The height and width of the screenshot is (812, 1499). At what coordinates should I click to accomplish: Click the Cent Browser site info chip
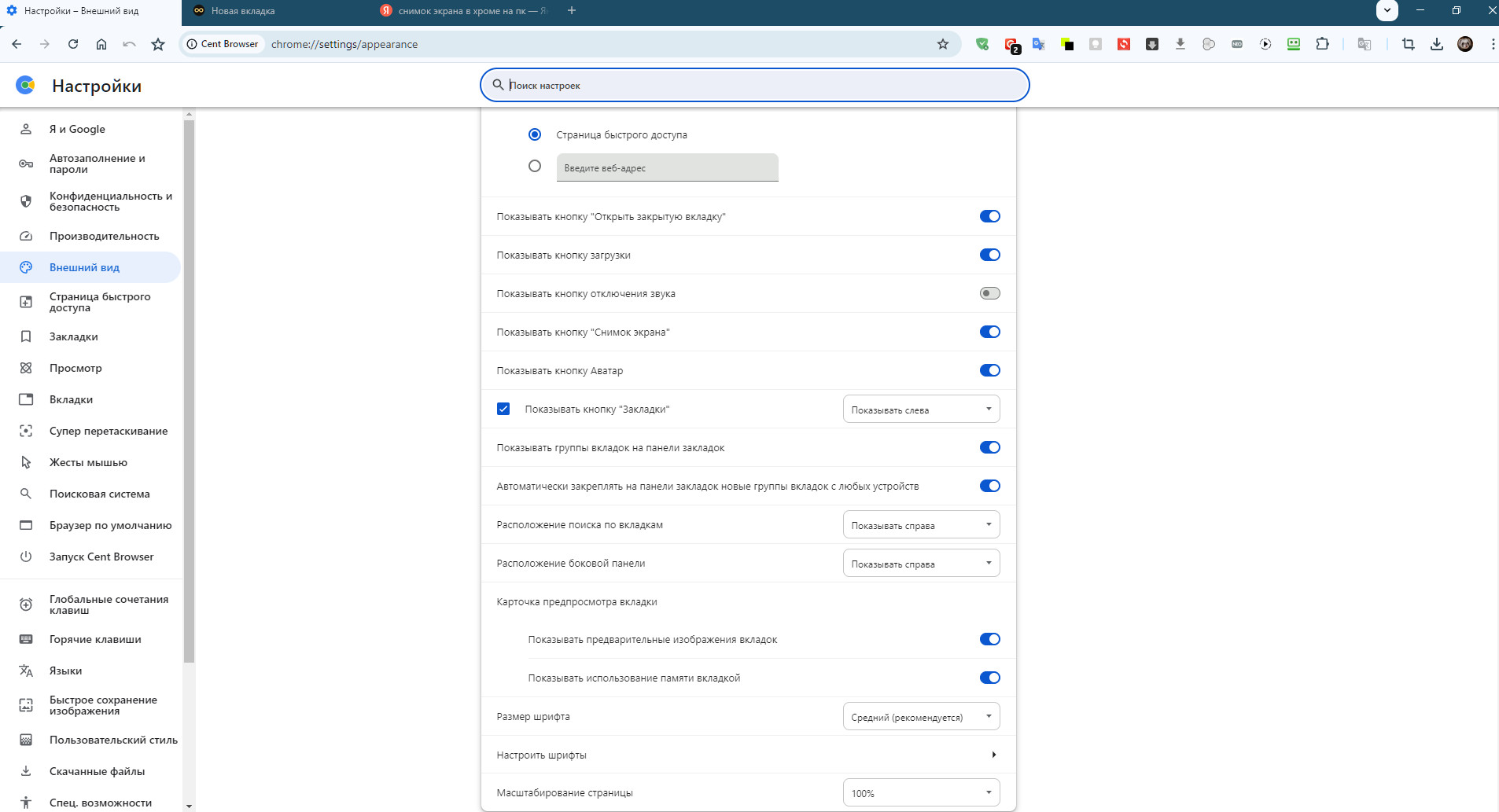223,44
